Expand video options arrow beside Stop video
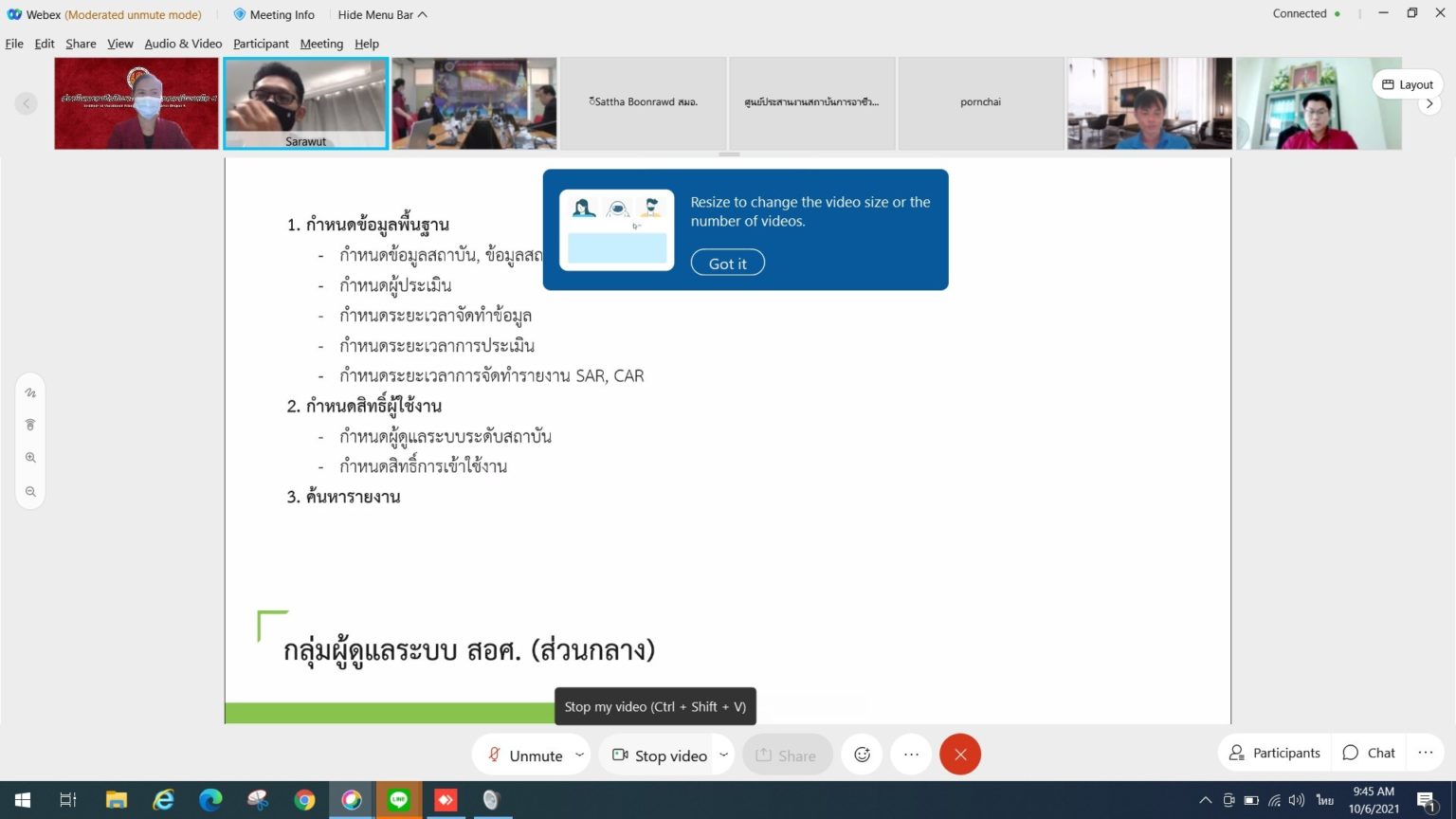Image resolution: width=1456 pixels, height=819 pixels. 723,755
